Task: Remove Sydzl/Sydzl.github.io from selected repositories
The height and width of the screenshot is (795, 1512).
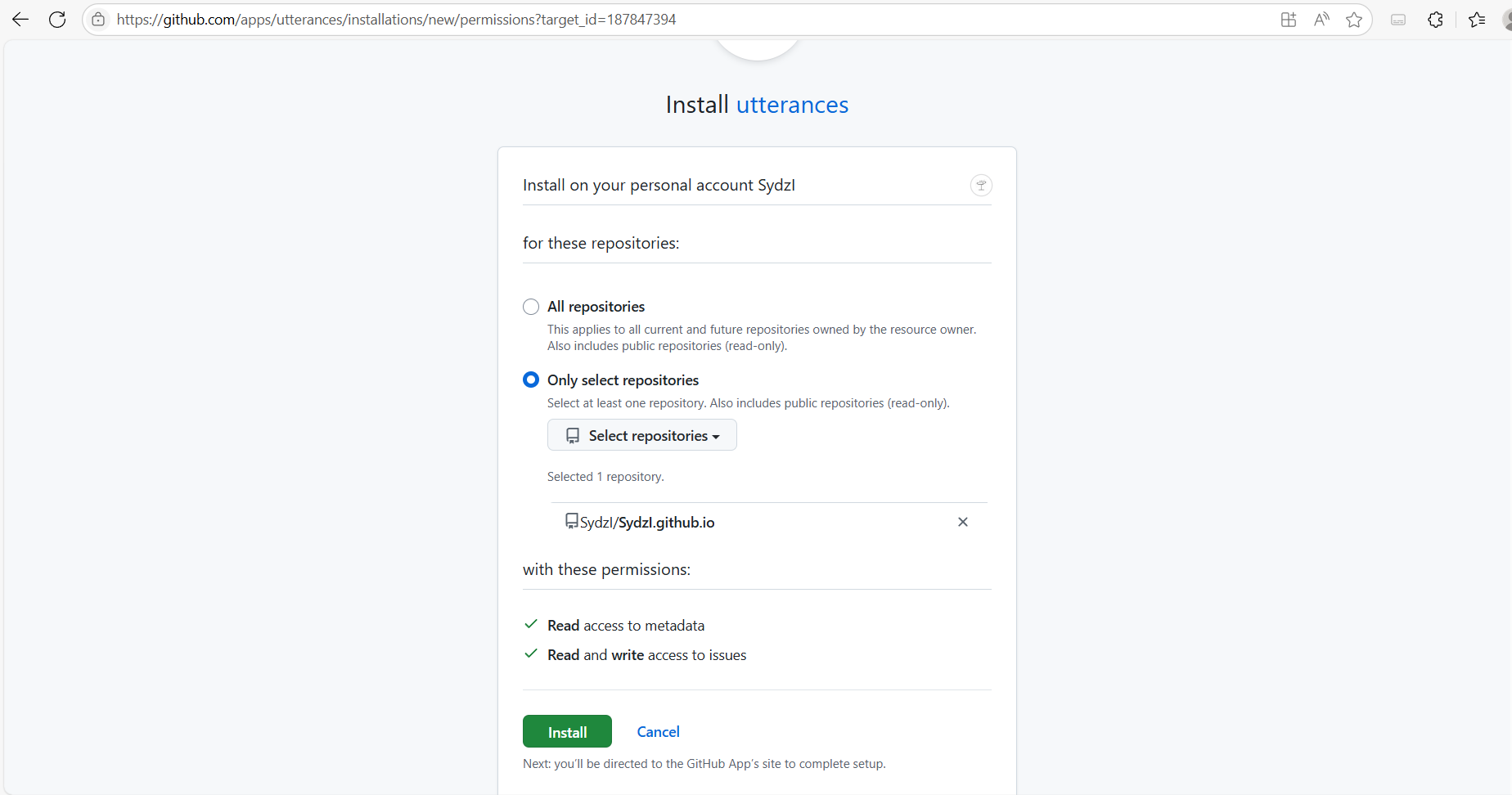Action: pos(962,521)
